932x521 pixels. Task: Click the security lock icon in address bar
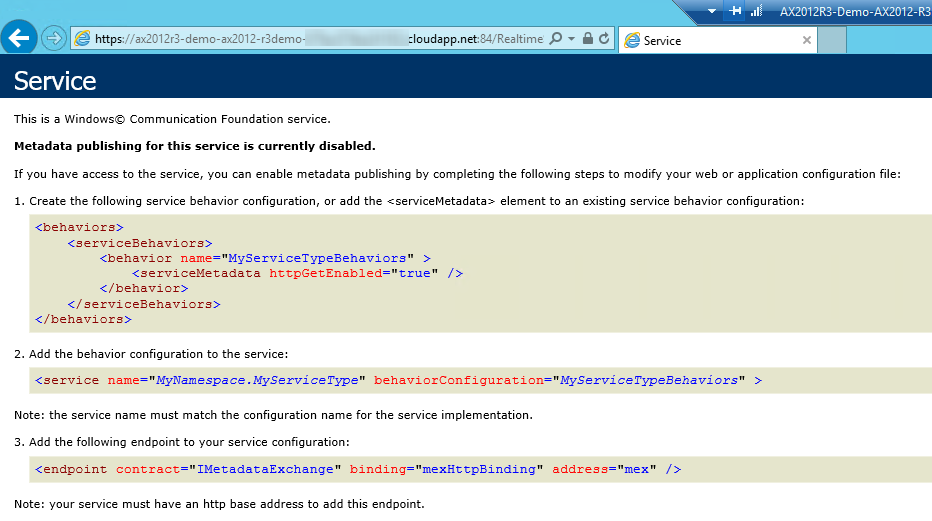pos(588,39)
